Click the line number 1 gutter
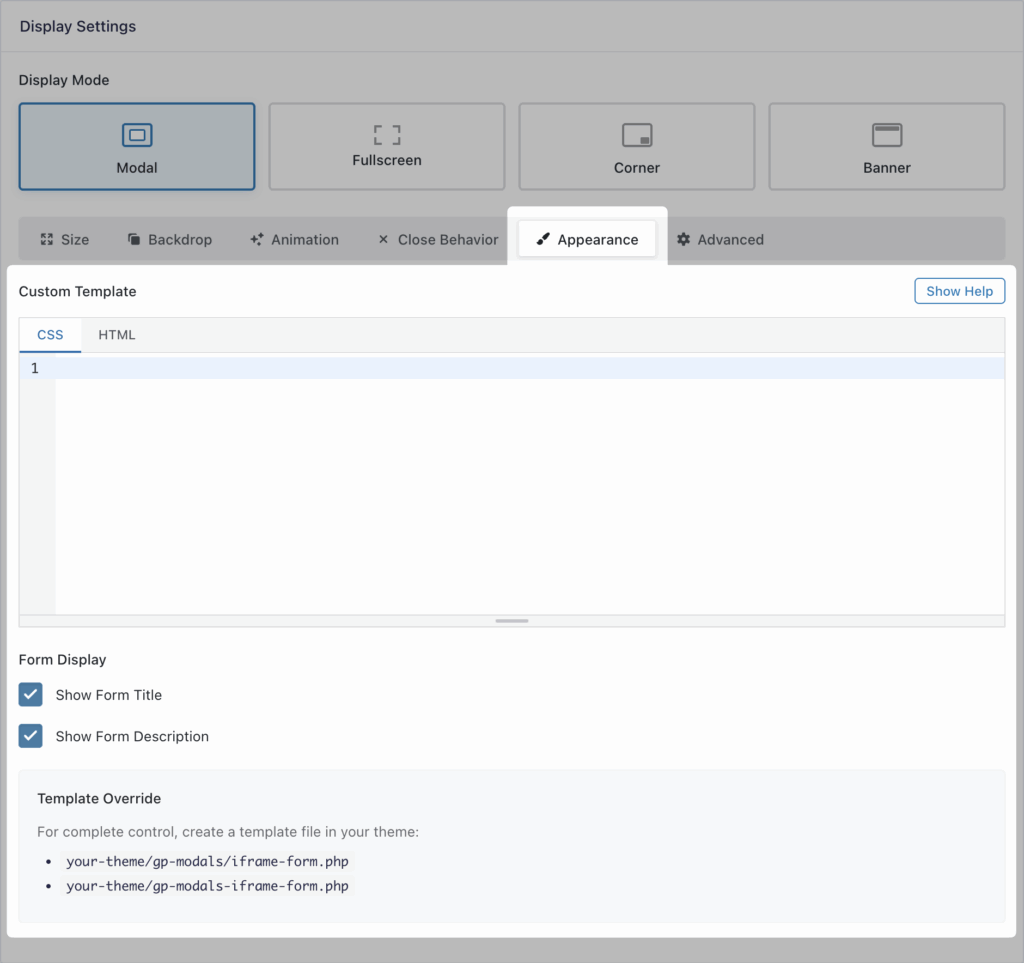 pos(36,369)
